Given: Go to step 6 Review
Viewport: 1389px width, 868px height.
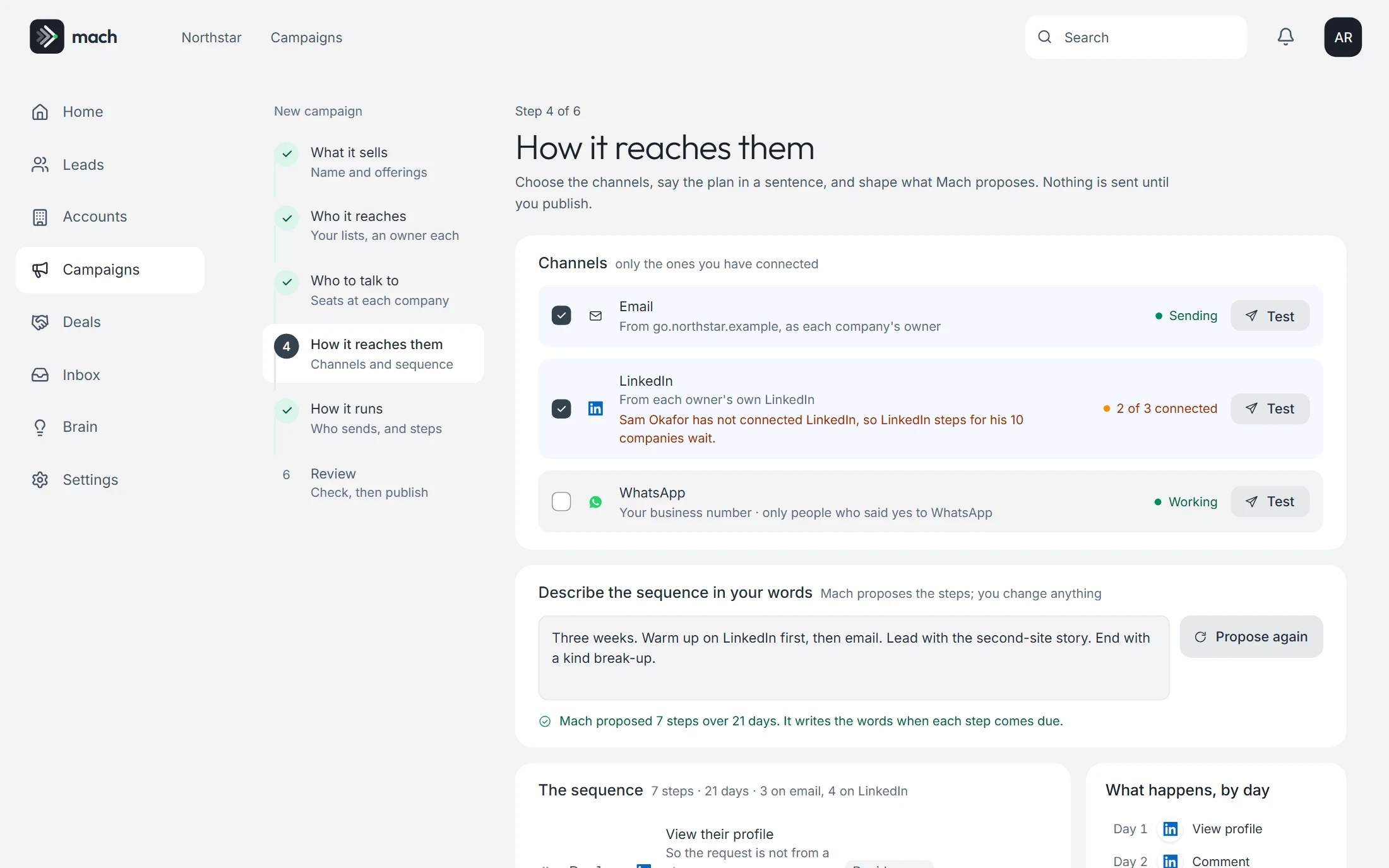Looking at the screenshot, I should (x=373, y=483).
